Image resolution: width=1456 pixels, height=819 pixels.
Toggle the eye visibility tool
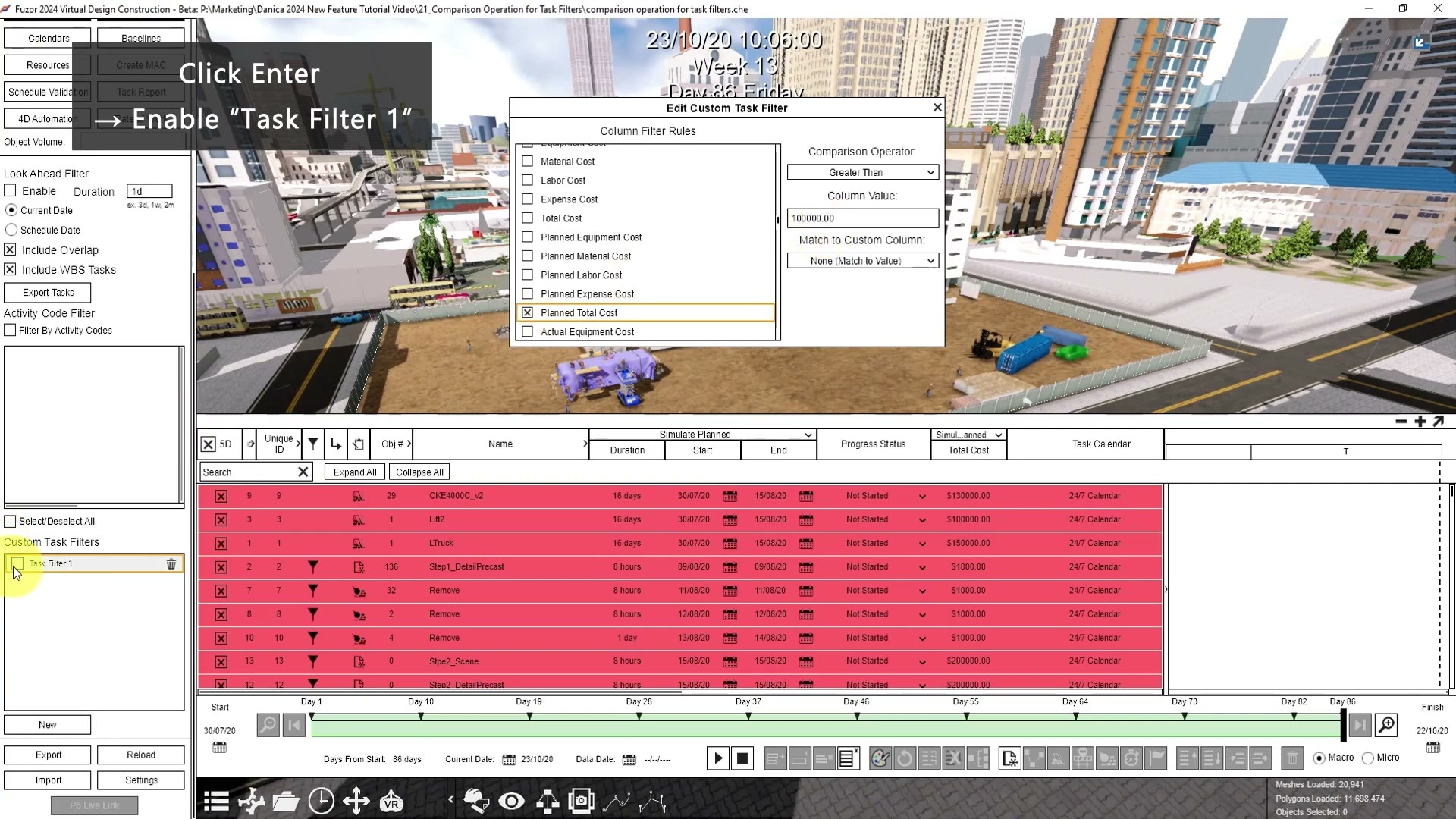[512, 802]
